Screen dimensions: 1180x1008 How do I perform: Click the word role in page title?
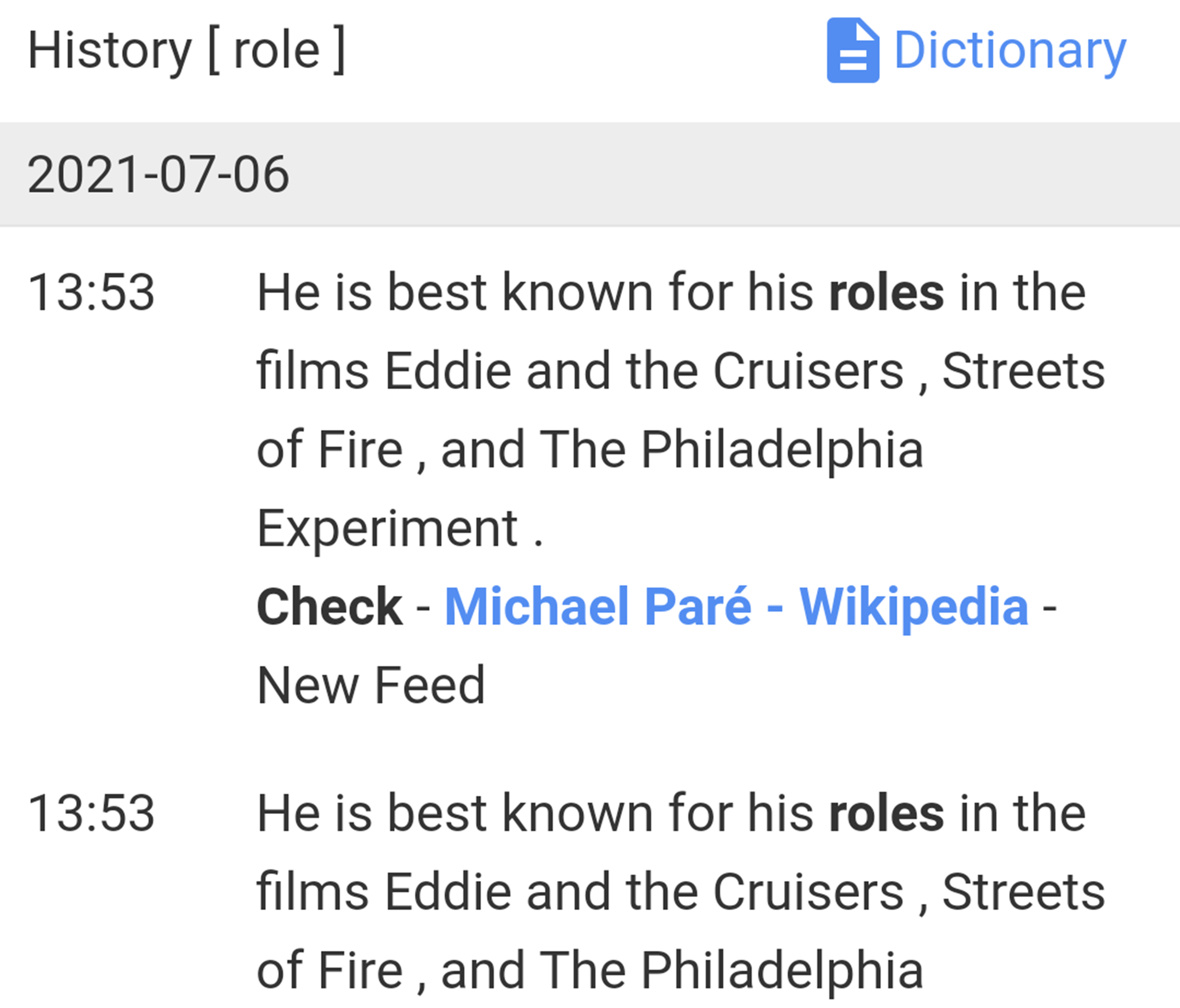click(x=277, y=51)
